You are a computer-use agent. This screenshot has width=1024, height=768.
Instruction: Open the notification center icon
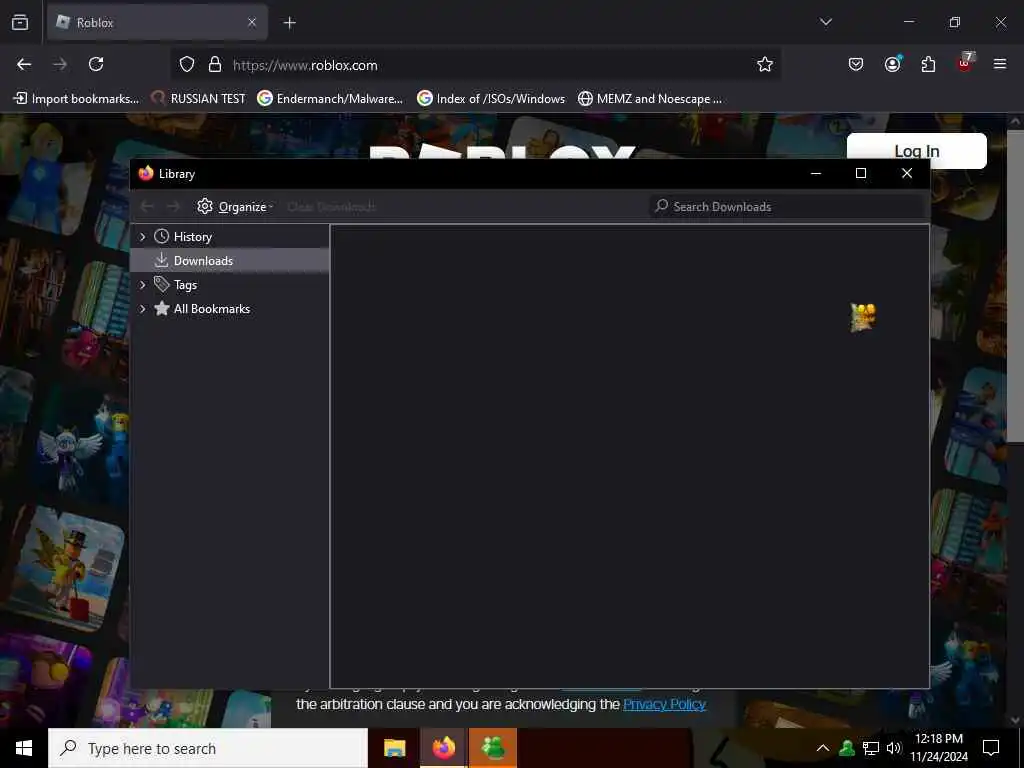click(991, 748)
